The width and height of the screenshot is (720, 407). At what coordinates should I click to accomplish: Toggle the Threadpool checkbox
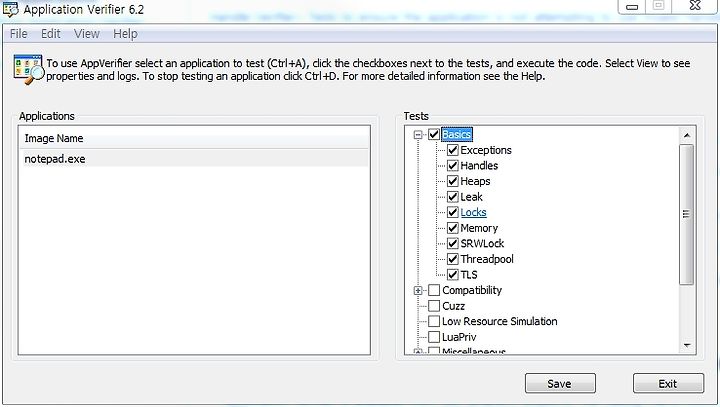[453, 259]
